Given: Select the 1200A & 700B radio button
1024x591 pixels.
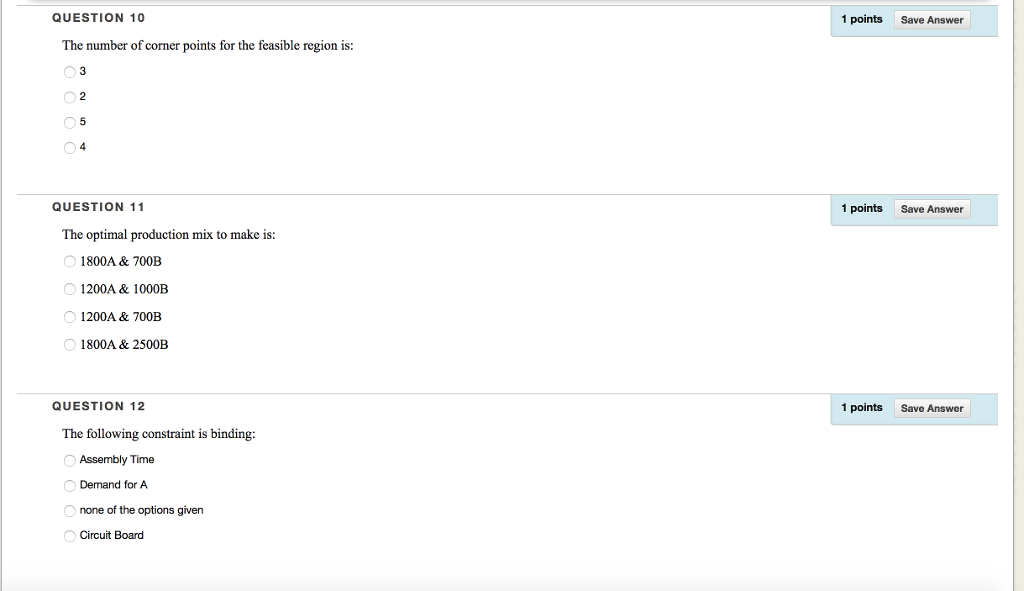Looking at the screenshot, I should [69, 317].
